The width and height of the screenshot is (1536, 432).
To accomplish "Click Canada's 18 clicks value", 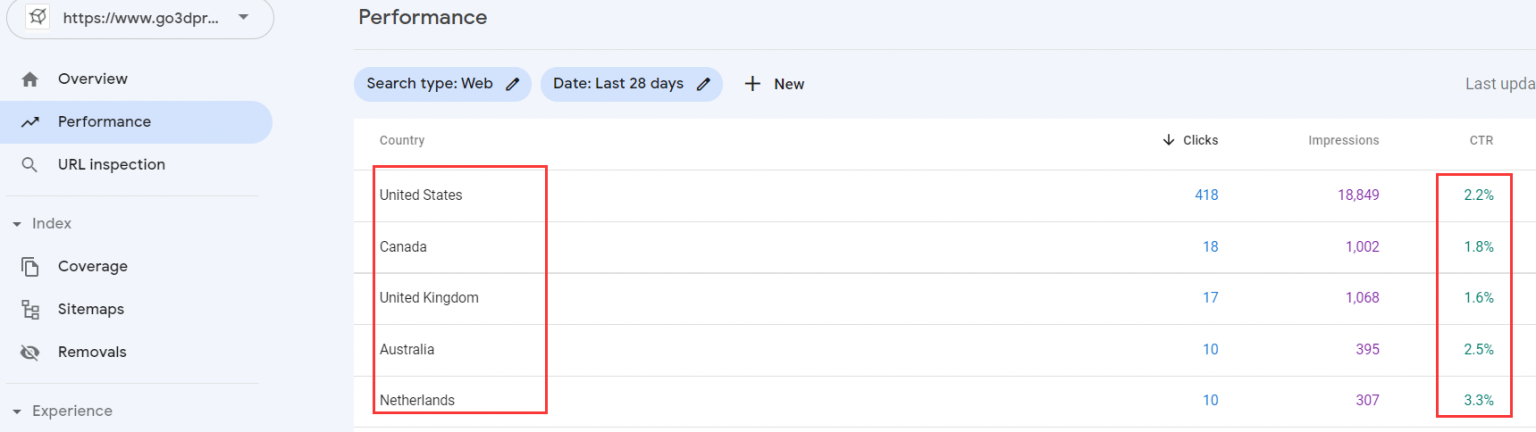I will (x=1210, y=247).
